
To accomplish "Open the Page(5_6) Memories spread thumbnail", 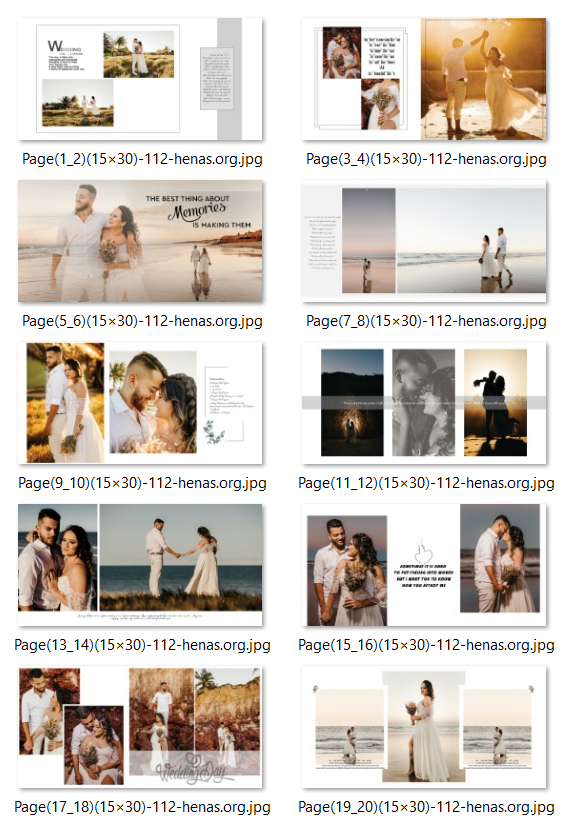I will click(x=140, y=241).
